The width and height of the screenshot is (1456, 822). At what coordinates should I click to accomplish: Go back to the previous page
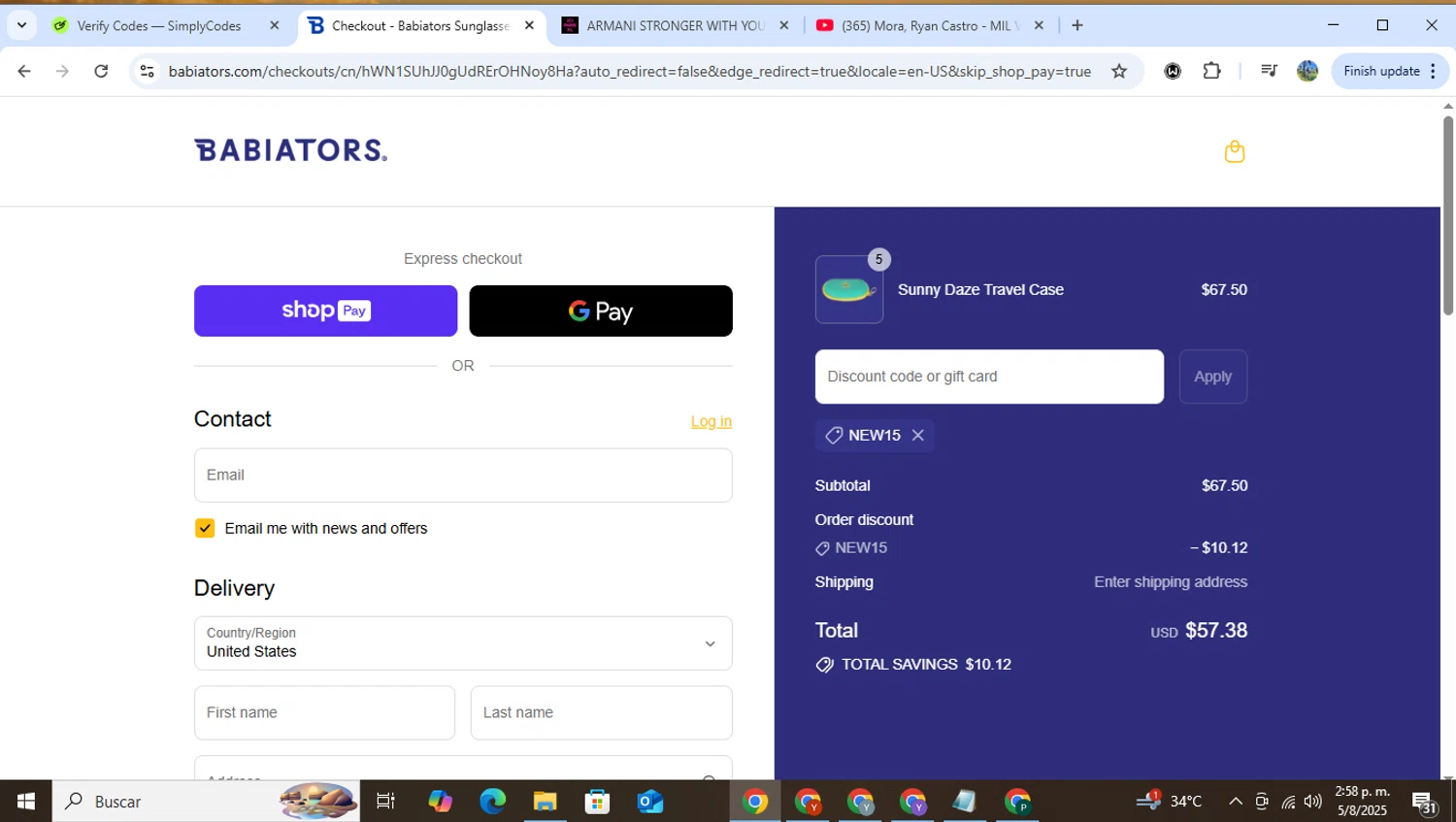[24, 71]
